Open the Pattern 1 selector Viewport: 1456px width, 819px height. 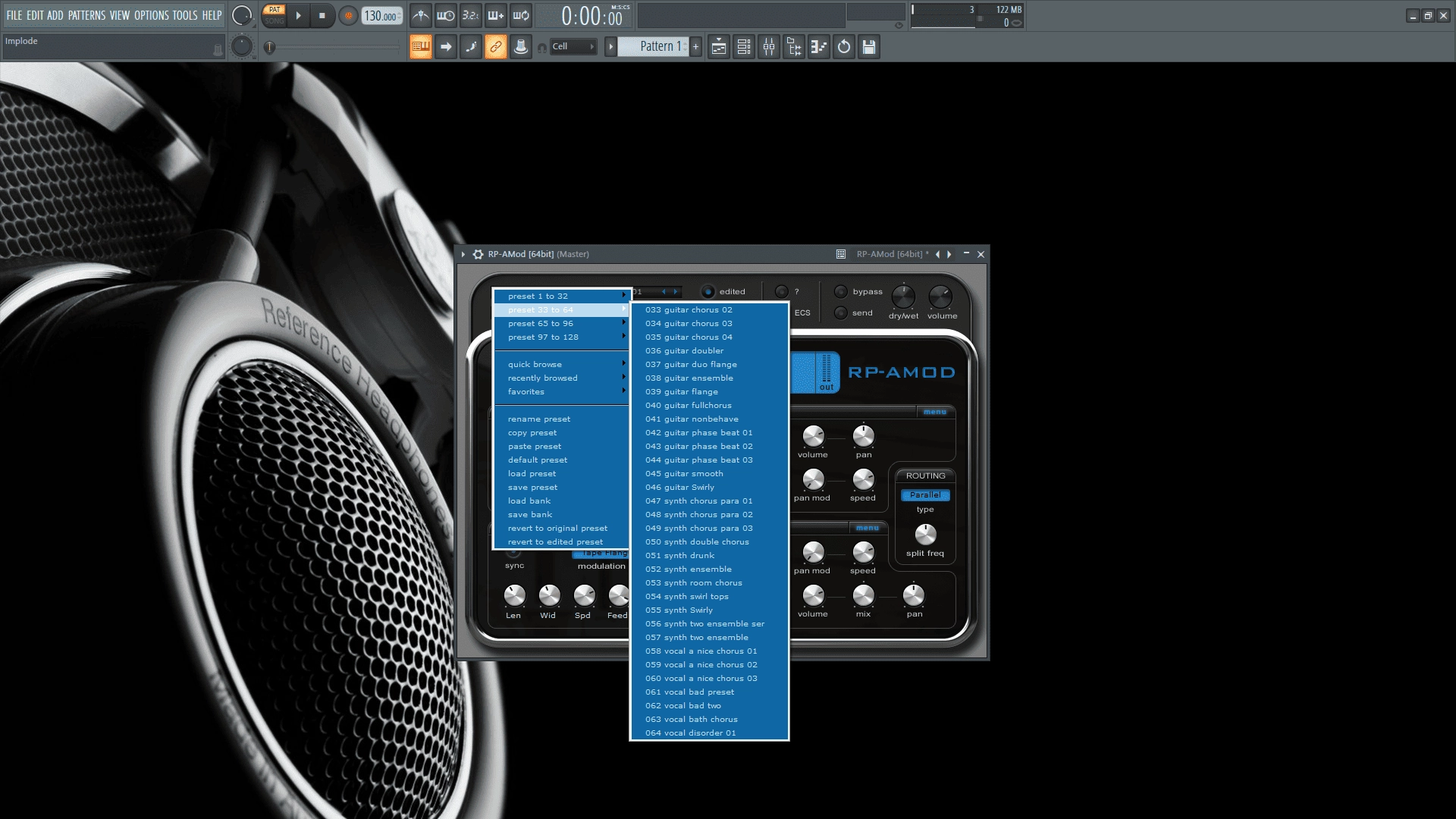653,47
